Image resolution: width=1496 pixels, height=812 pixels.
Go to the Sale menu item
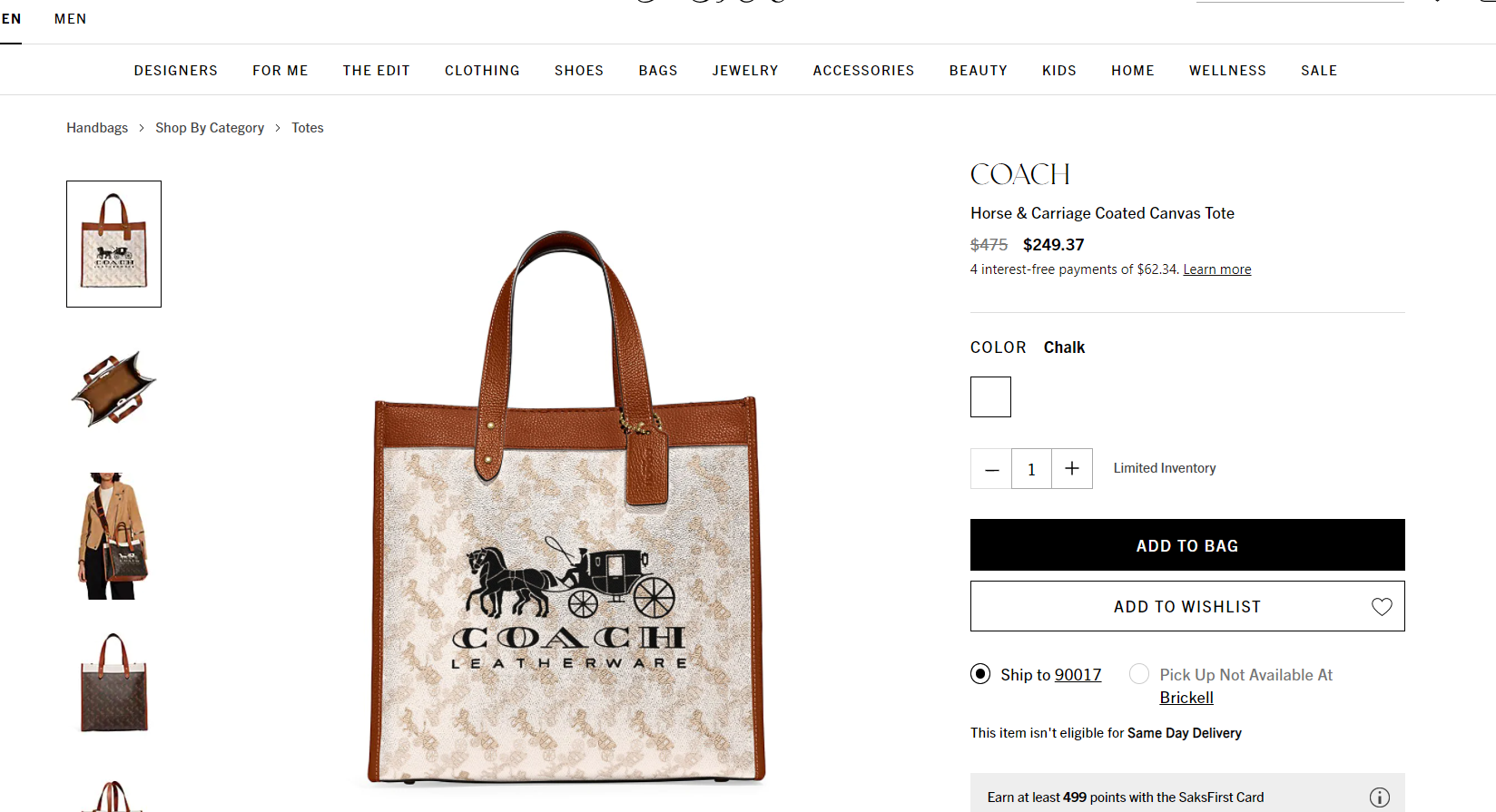pos(1319,71)
